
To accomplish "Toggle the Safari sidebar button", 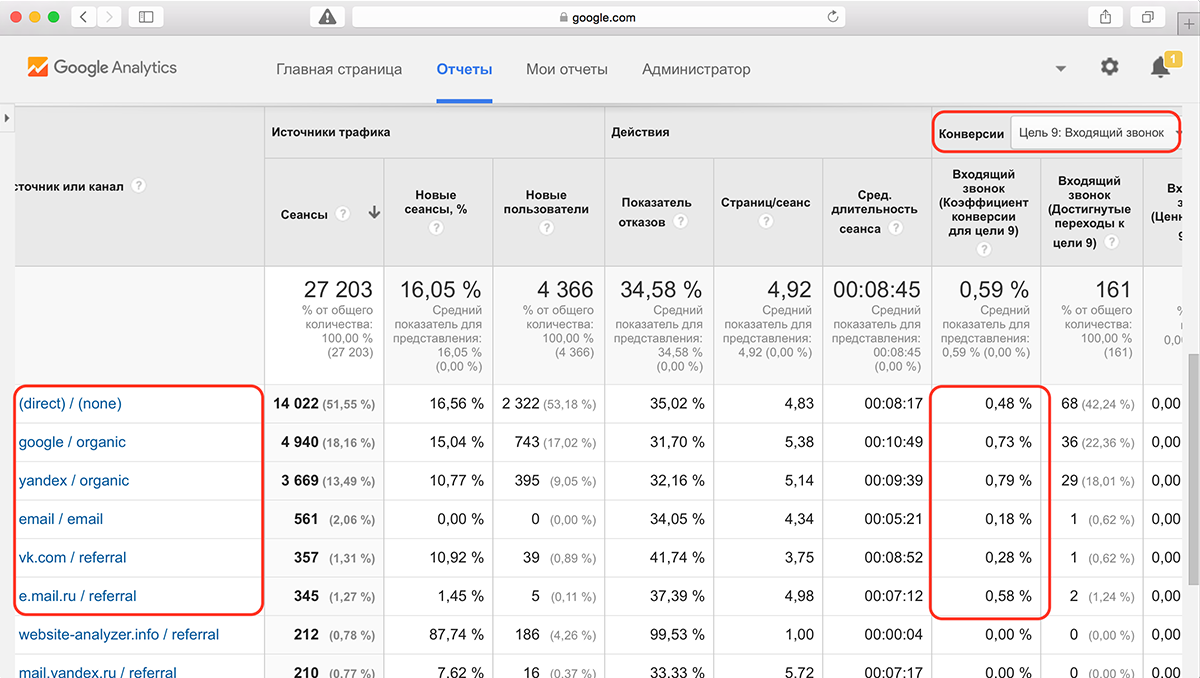I will pos(146,17).
